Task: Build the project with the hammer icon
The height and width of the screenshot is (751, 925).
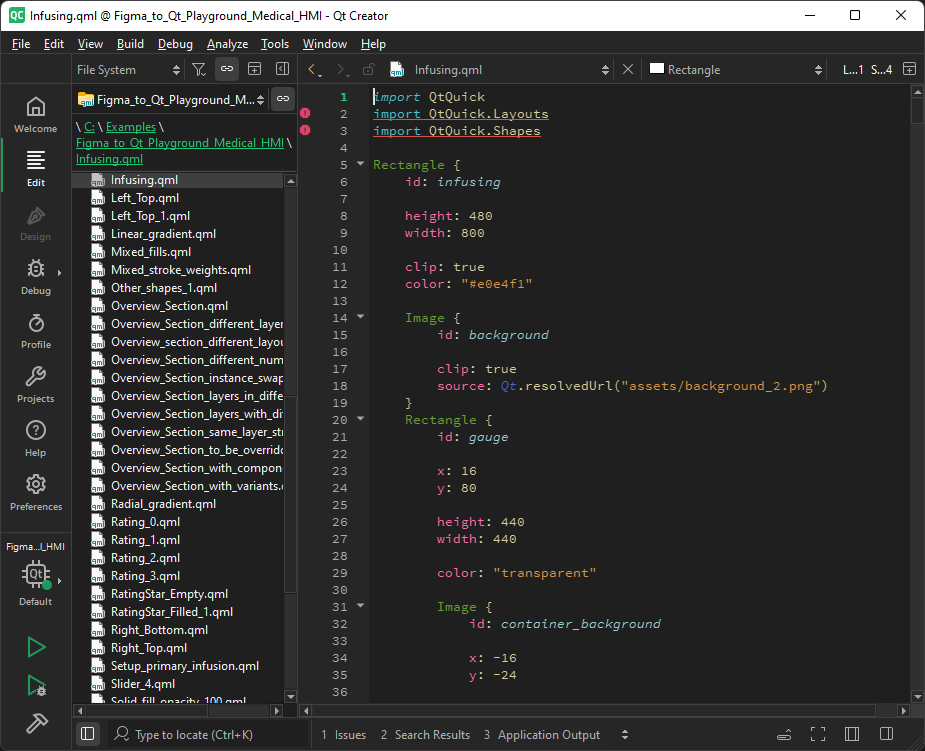Action: 36,723
